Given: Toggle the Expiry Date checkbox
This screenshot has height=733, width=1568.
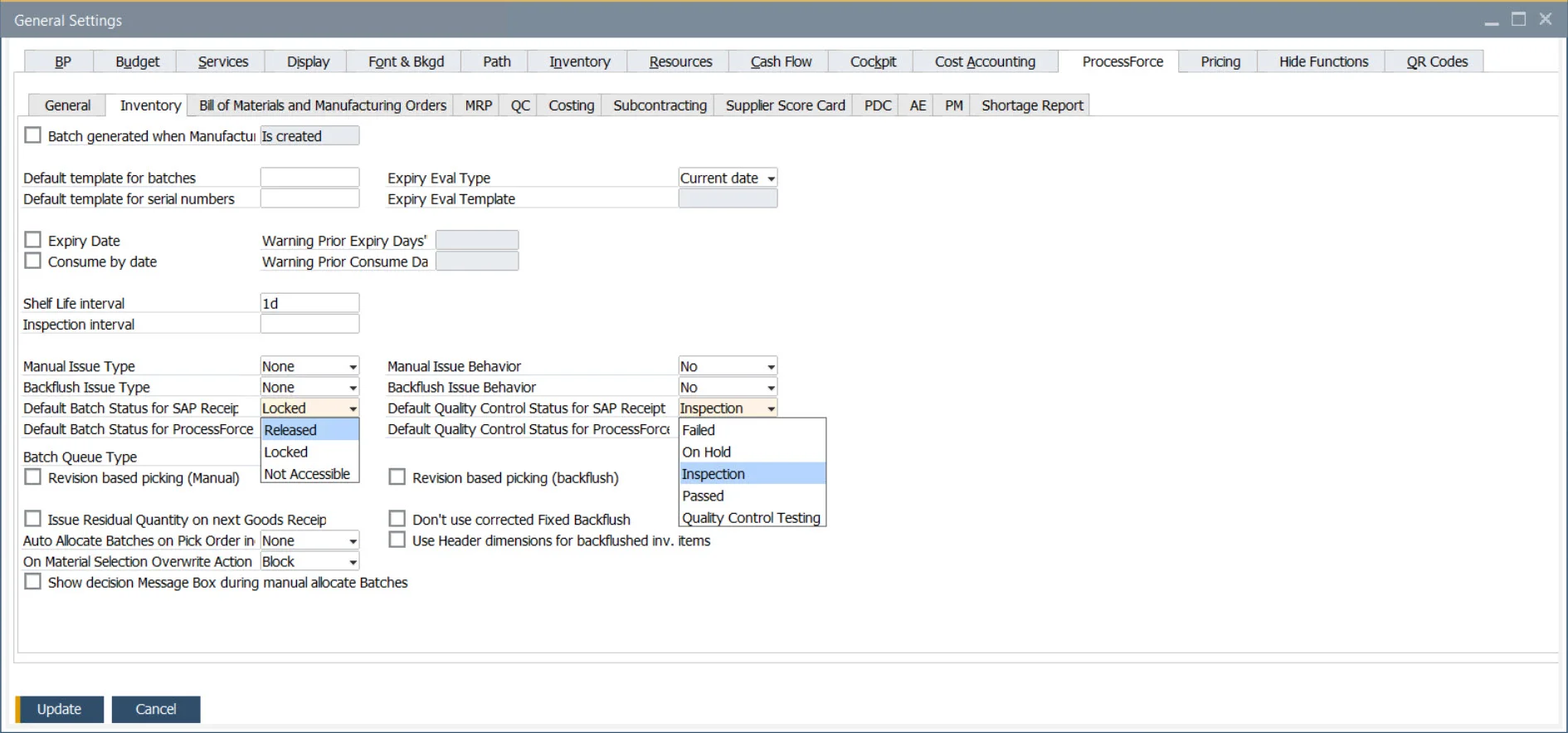Looking at the screenshot, I should click(33, 240).
